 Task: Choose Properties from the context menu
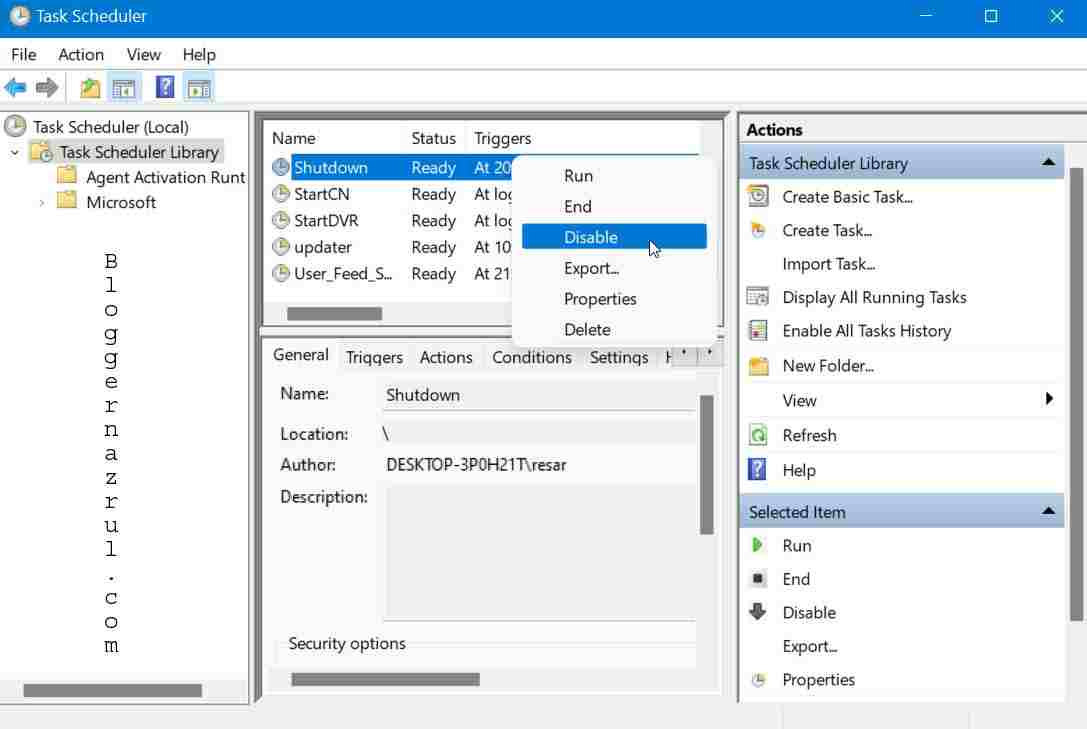click(x=614, y=299)
